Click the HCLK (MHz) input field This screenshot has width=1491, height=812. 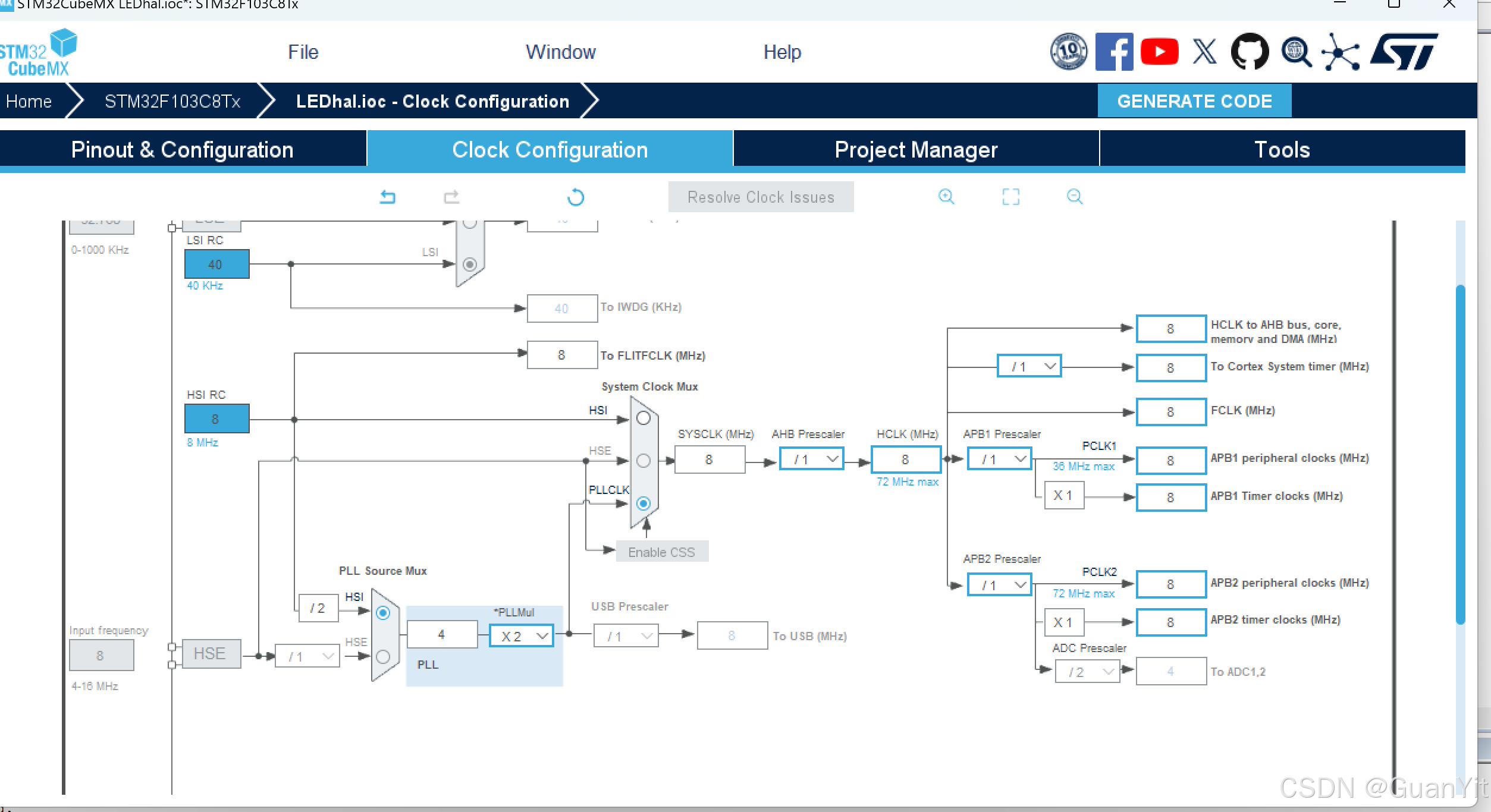(x=906, y=459)
